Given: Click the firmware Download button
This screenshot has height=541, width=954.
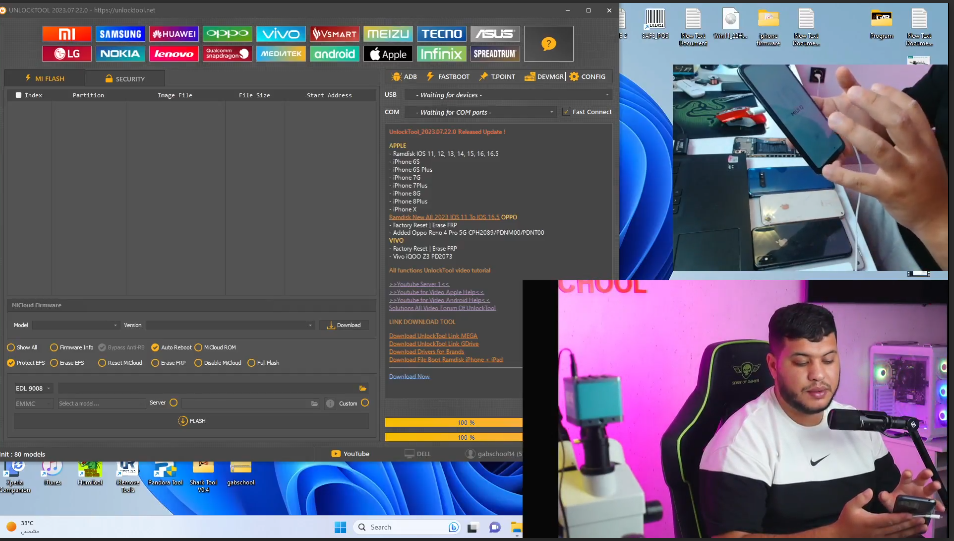Looking at the screenshot, I should pyautogui.click(x=344, y=325).
